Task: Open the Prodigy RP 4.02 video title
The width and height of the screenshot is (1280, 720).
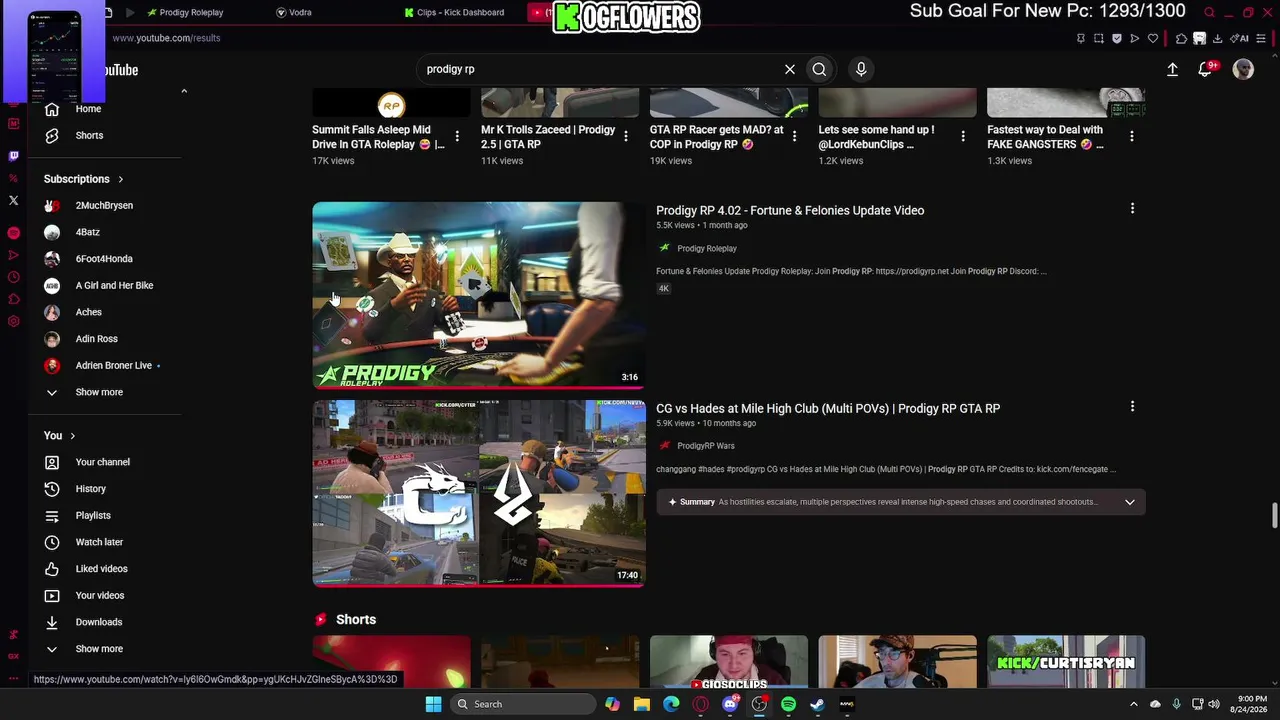Action: (x=790, y=210)
